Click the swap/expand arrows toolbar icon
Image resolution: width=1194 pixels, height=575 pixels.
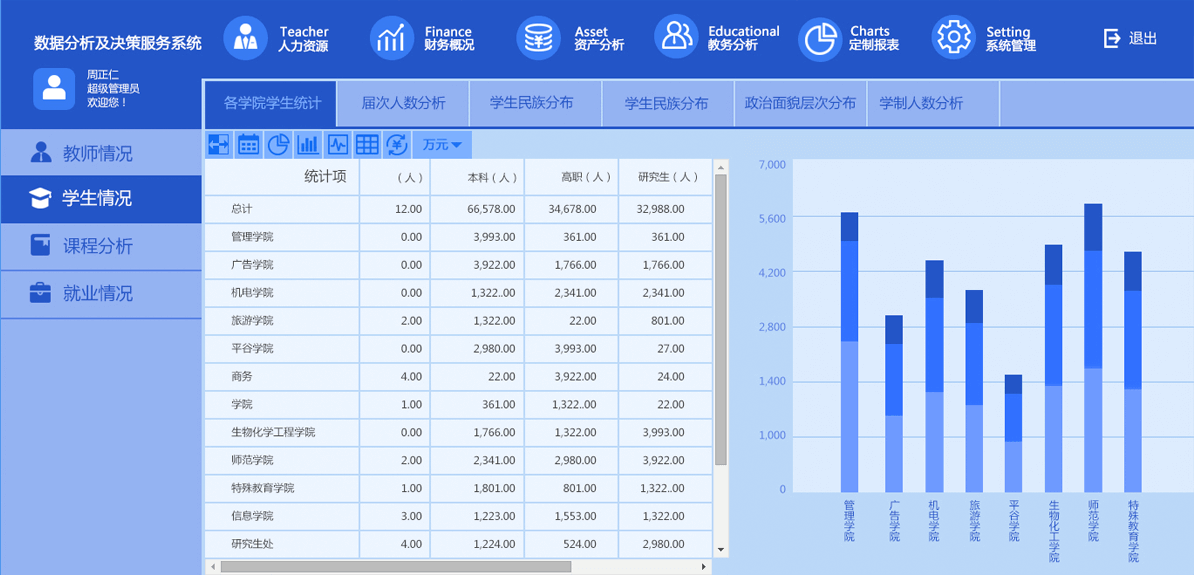[x=218, y=145]
